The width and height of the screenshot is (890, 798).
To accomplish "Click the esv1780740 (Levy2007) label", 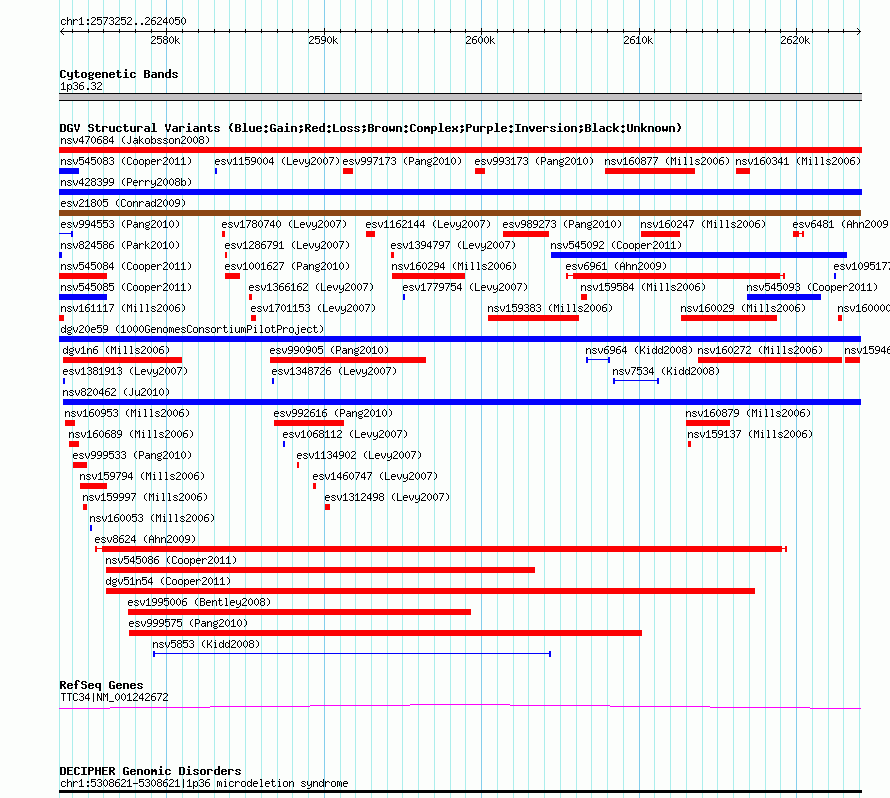I will coord(284,224).
